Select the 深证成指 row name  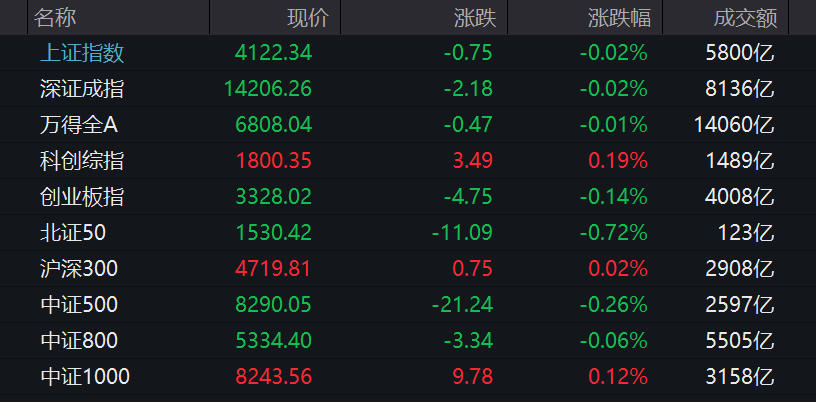pos(82,89)
